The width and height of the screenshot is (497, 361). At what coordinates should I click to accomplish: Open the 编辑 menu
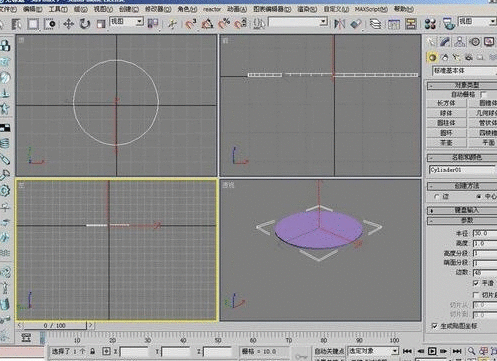click(x=33, y=9)
